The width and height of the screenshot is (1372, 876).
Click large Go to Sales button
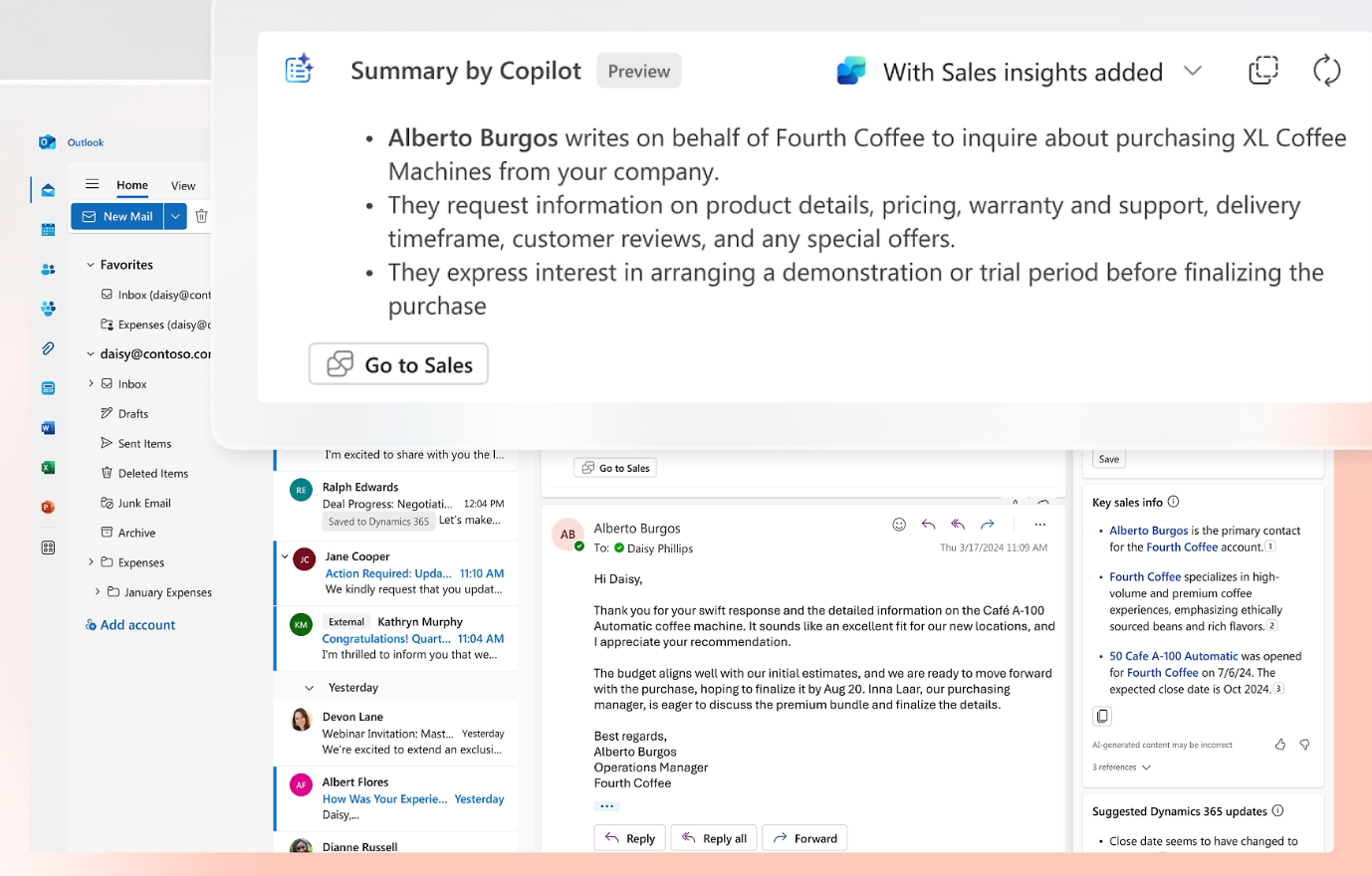click(398, 364)
